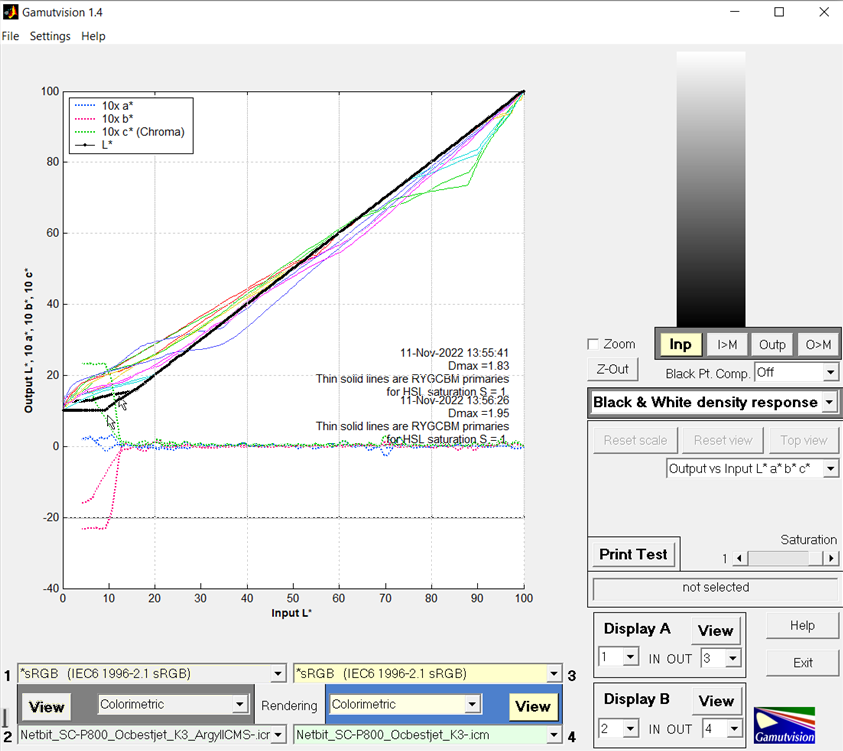This screenshot has width=843, height=751.
Task: Select the Inp display toggle
Action: [x=680, y=344]
